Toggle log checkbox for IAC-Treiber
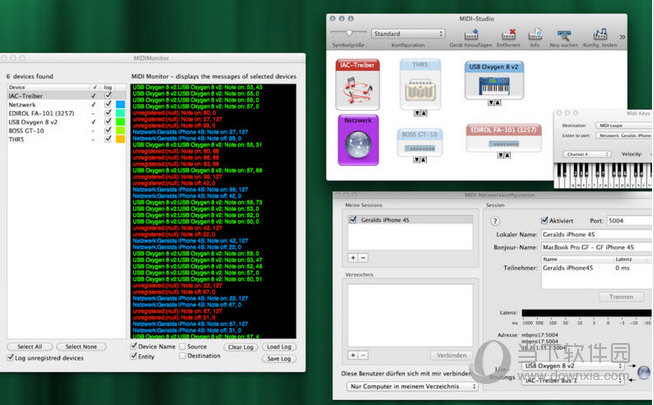 click(108, 96)
